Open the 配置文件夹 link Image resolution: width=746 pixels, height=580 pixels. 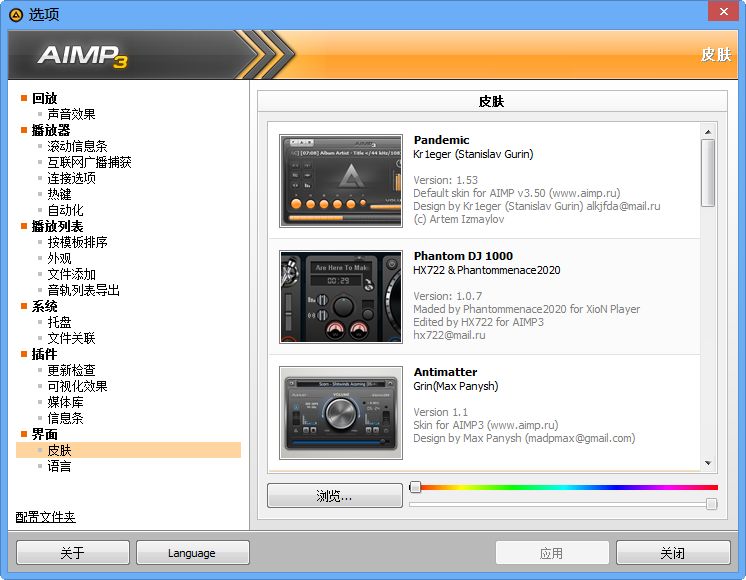click(46, 517)
